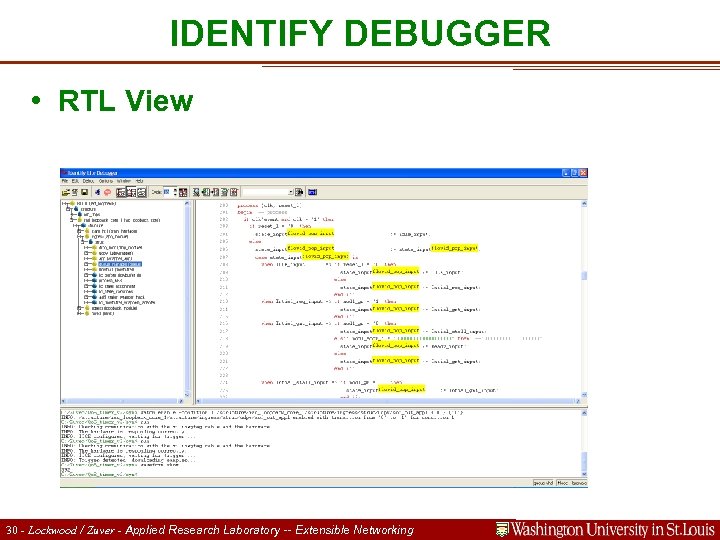Screen dimensions: 720x540
Task: Click the blue rectangular icon at toolbar end
Action: pos(312,192)
